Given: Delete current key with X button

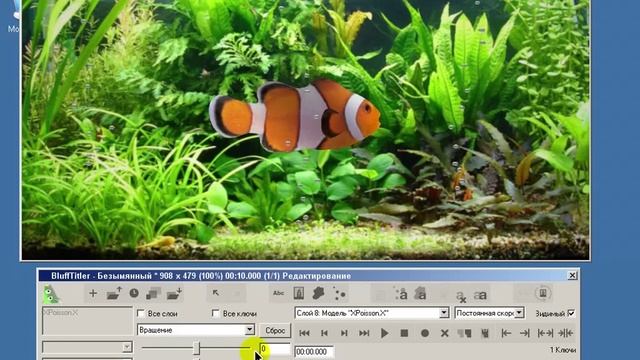Looking at the screenshot, I should [444, 333].
